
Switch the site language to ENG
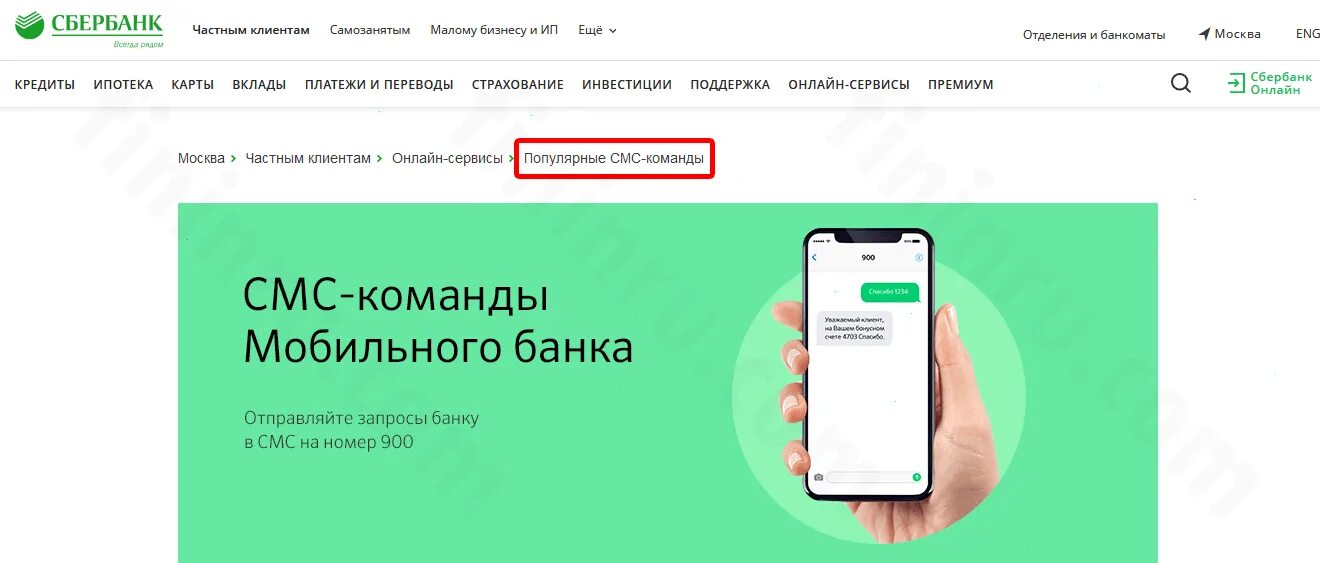(x=1308, y=34)
